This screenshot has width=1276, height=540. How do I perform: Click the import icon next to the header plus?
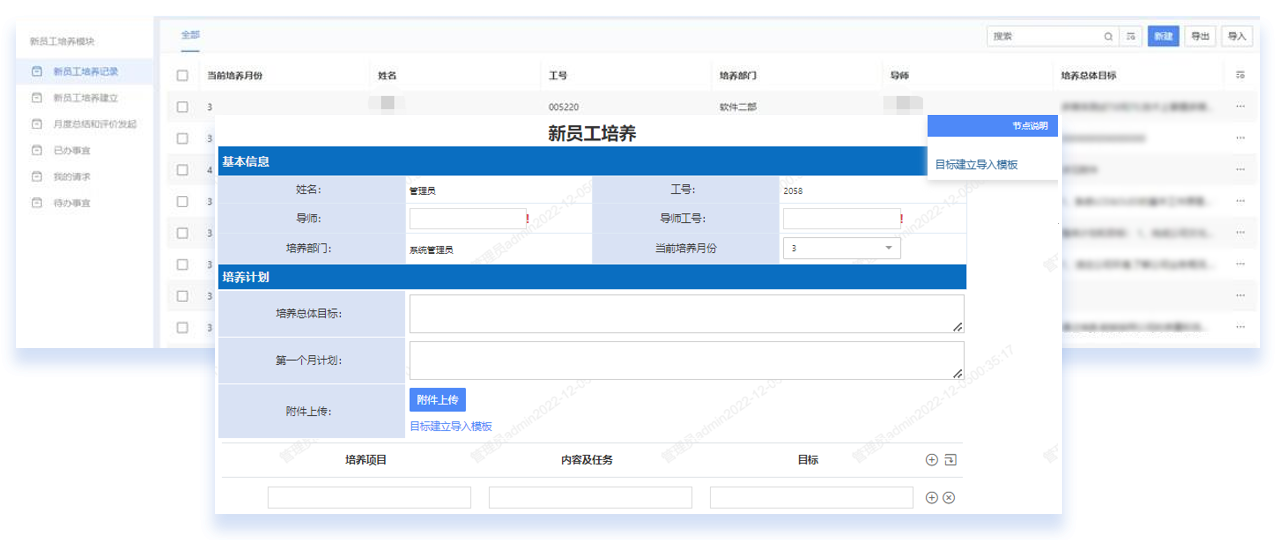pos(950,460)
